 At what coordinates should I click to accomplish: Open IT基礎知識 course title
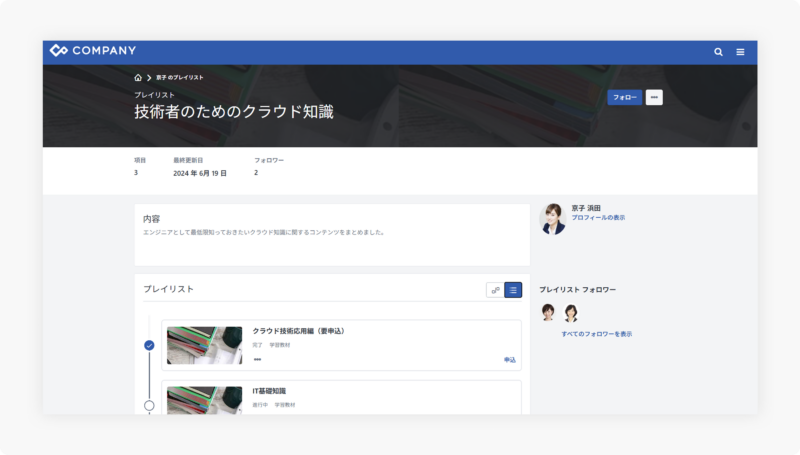point(269,391)
